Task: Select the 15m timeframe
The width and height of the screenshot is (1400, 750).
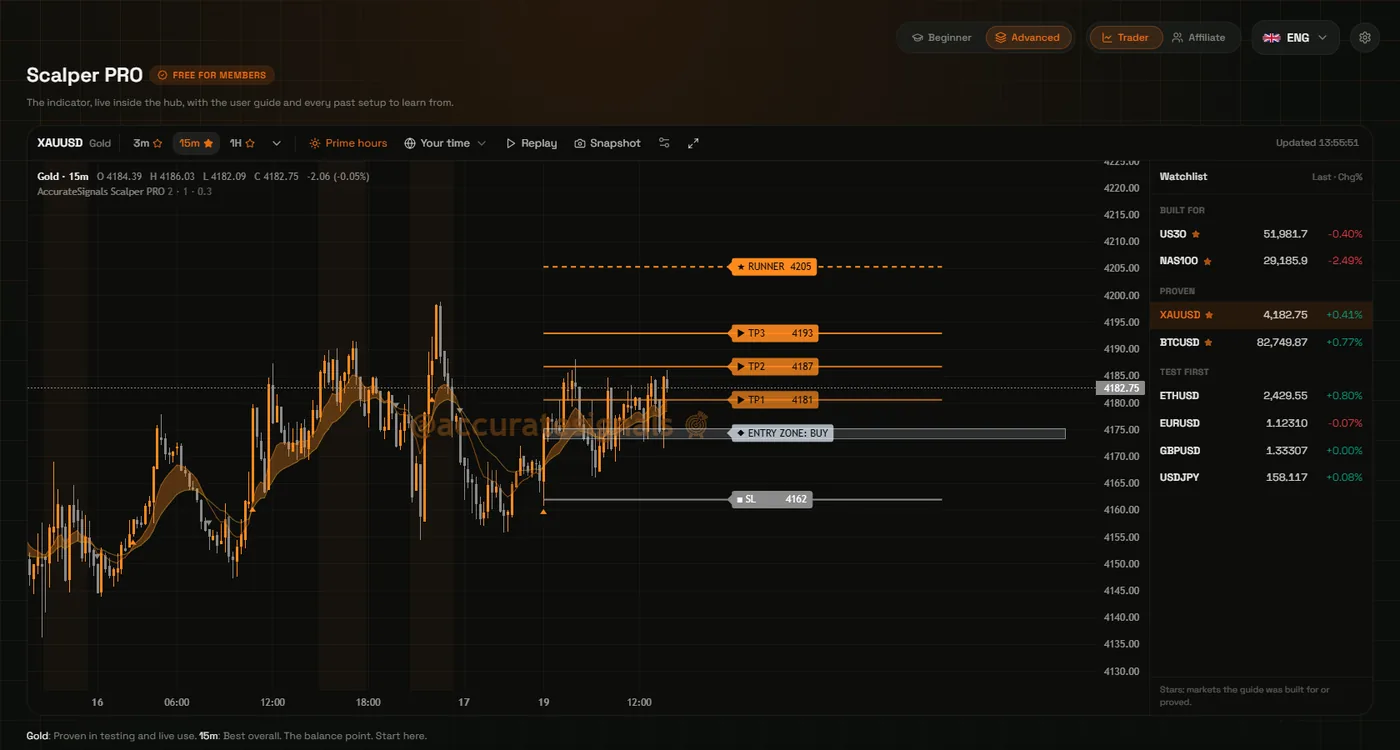Action: click(x=196, y=143)
